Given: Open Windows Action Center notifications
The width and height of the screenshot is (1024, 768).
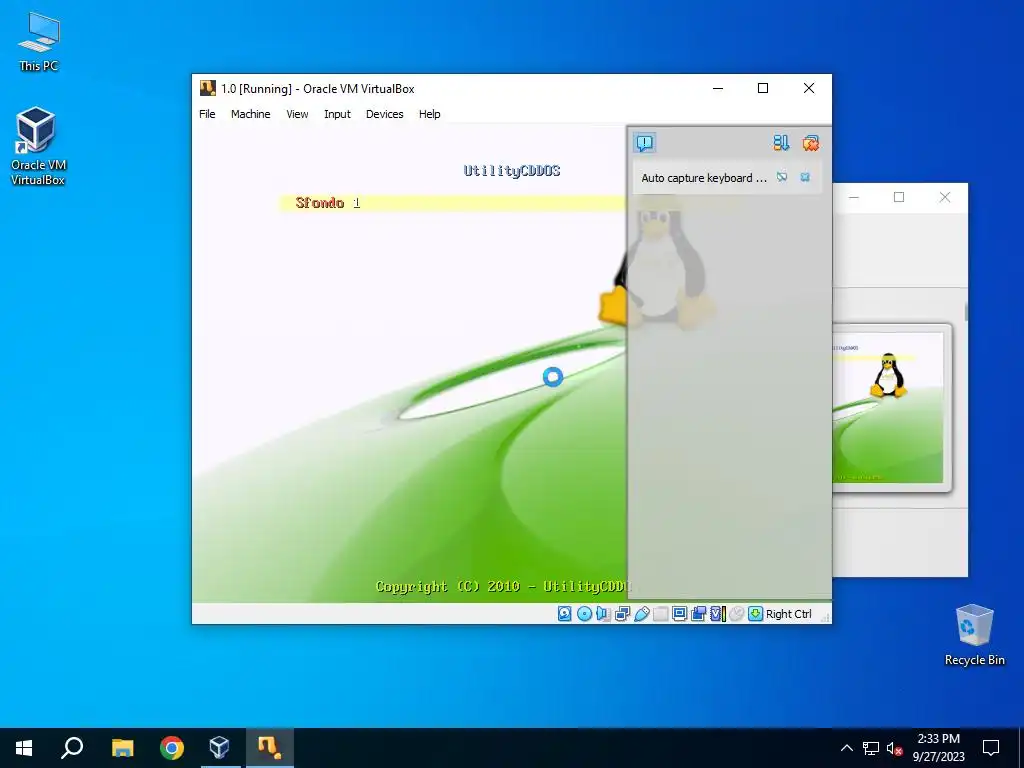Looking at the screenshot, I should [x=991, y=748].
